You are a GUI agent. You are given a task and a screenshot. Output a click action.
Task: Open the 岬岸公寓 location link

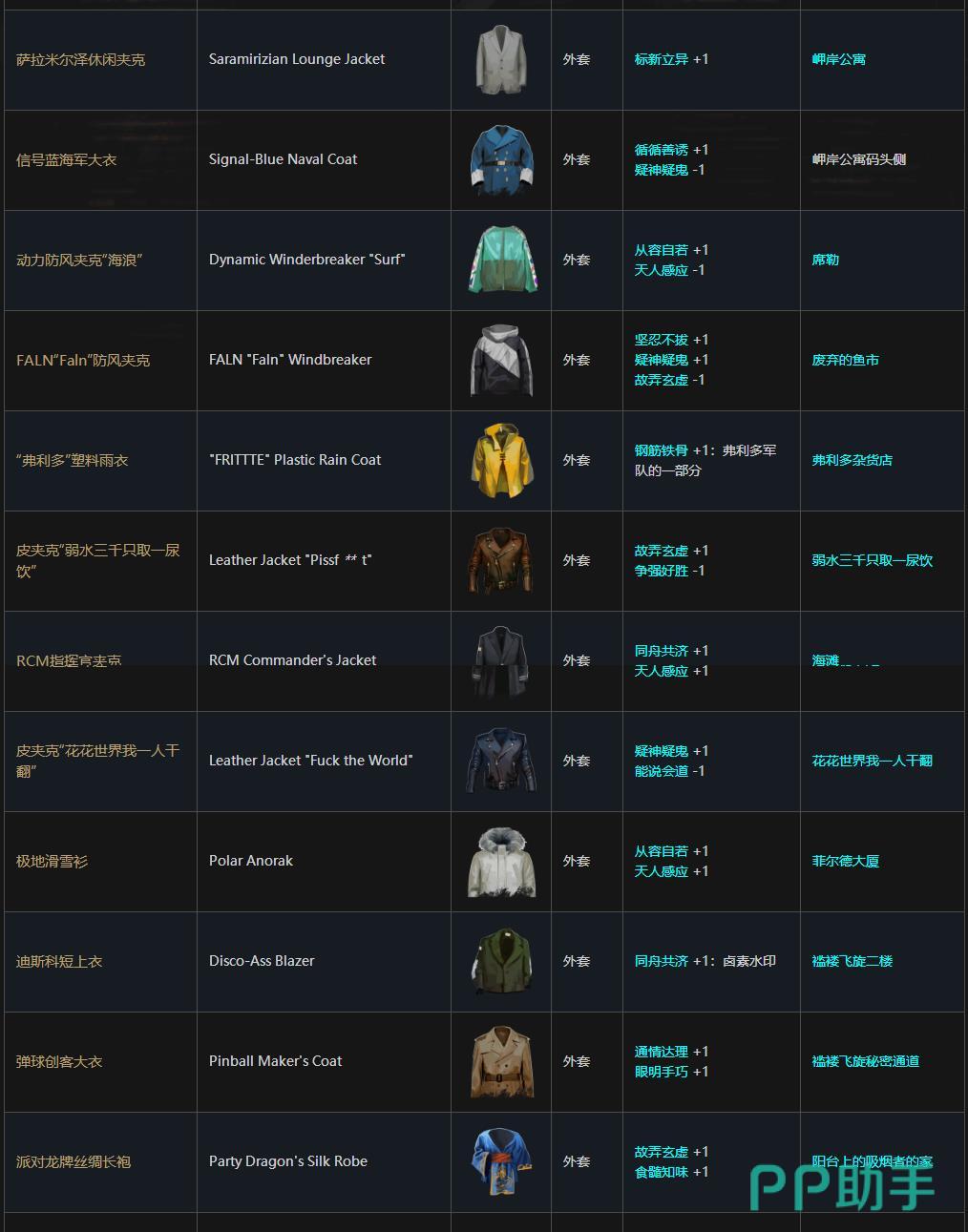pos(838,59)
